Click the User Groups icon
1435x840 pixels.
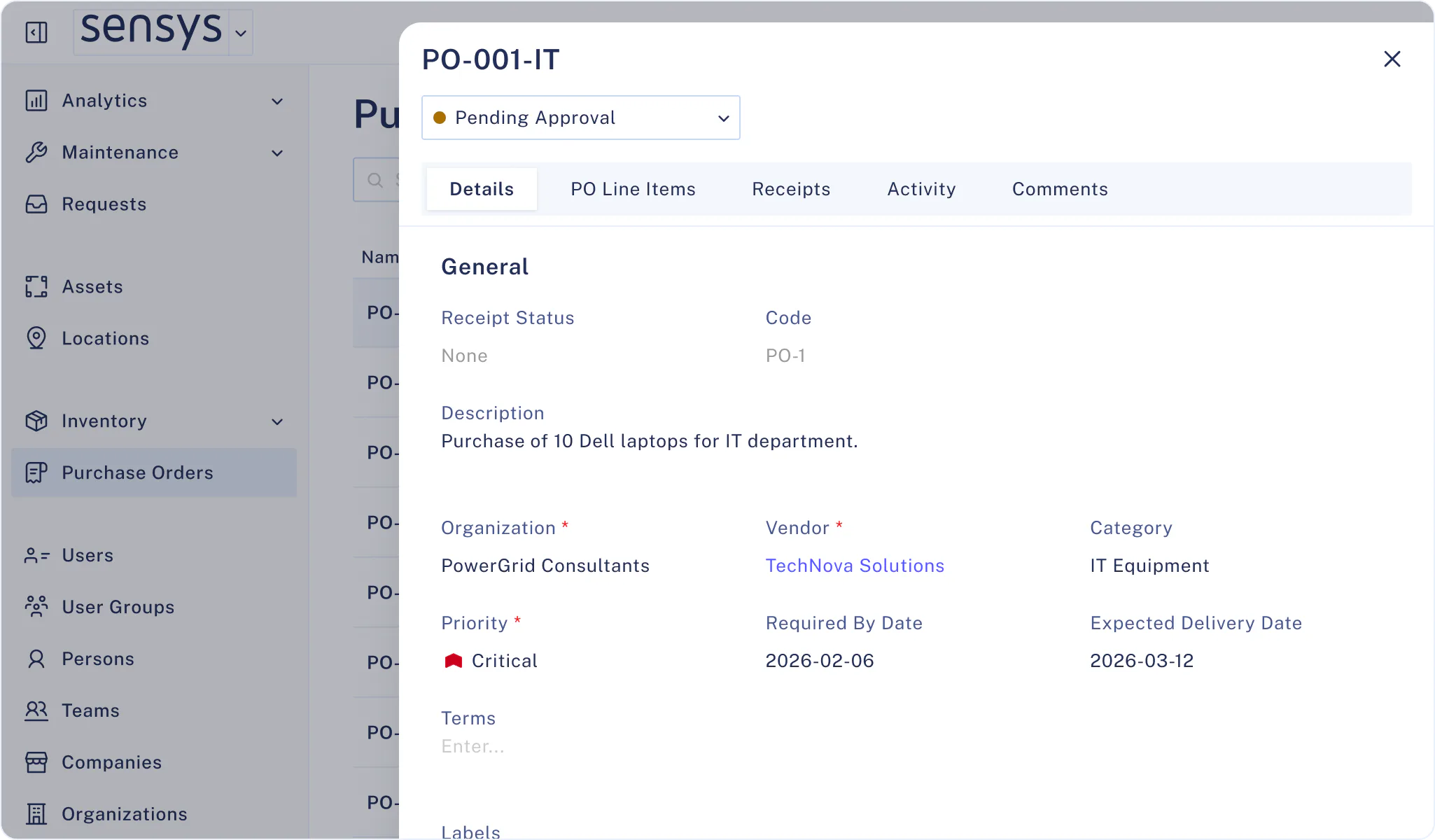click(36, 608)
